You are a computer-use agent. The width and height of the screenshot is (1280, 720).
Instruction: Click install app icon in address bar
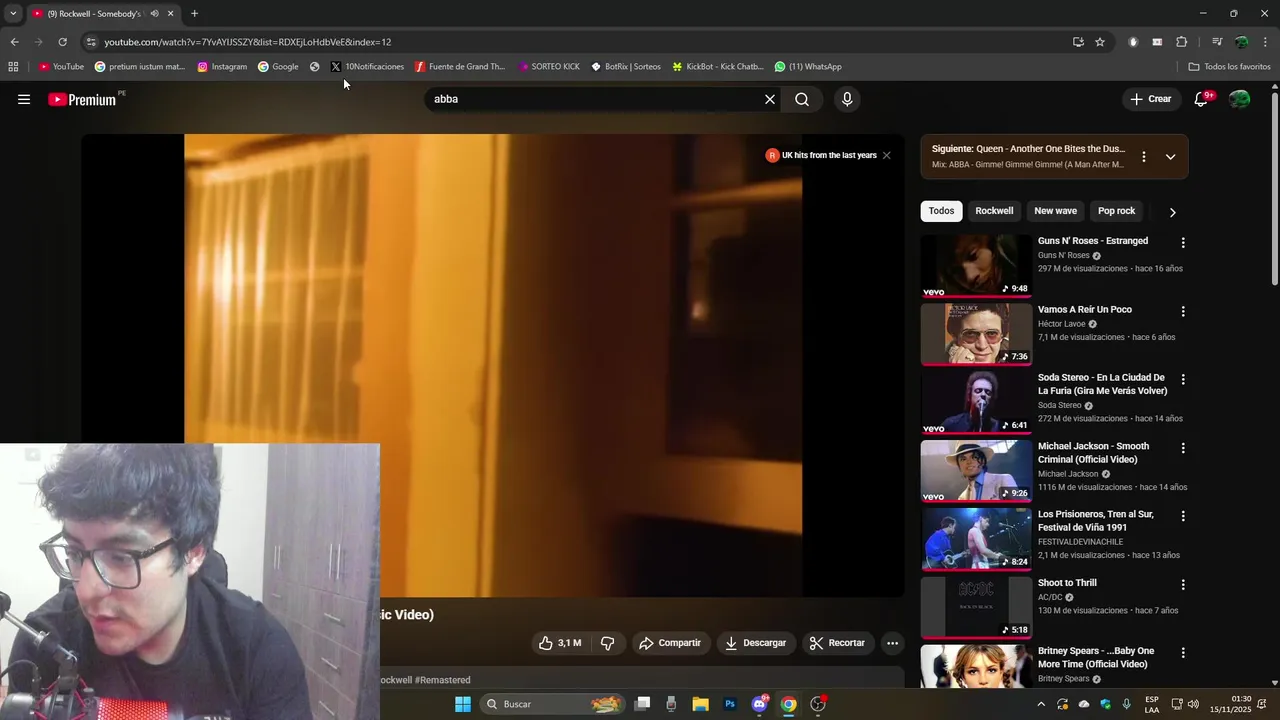[1078, 42]
